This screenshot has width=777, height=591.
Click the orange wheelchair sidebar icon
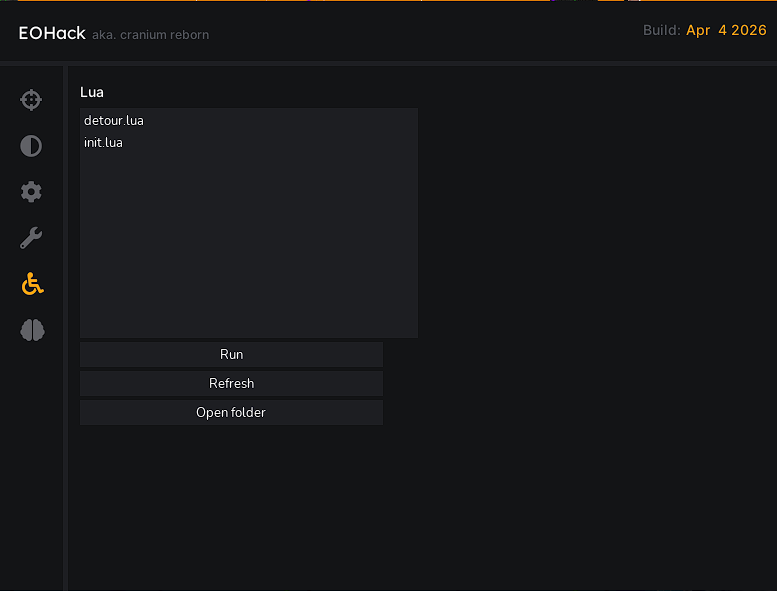click(x=32, y=284)
